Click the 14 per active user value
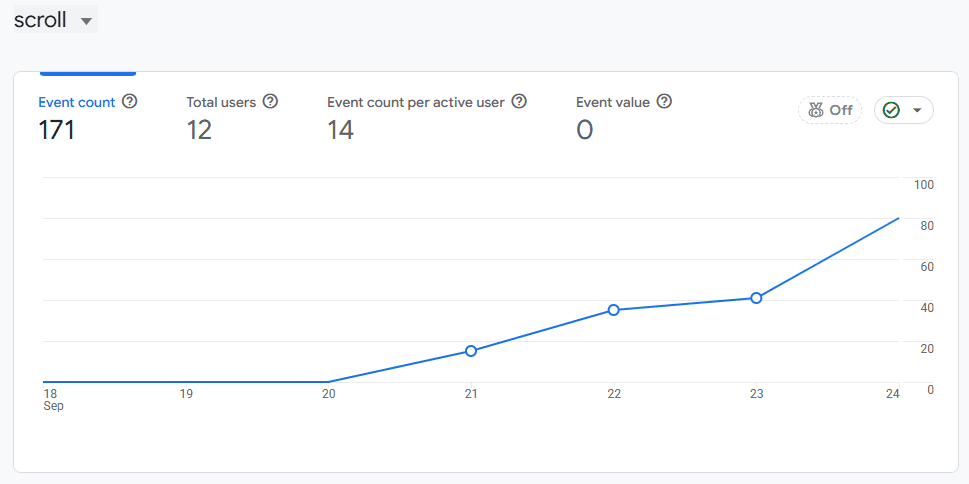Image resolution: width=969 pixels, height=484 pixels. pyautogui.click(x=341, y=130)
